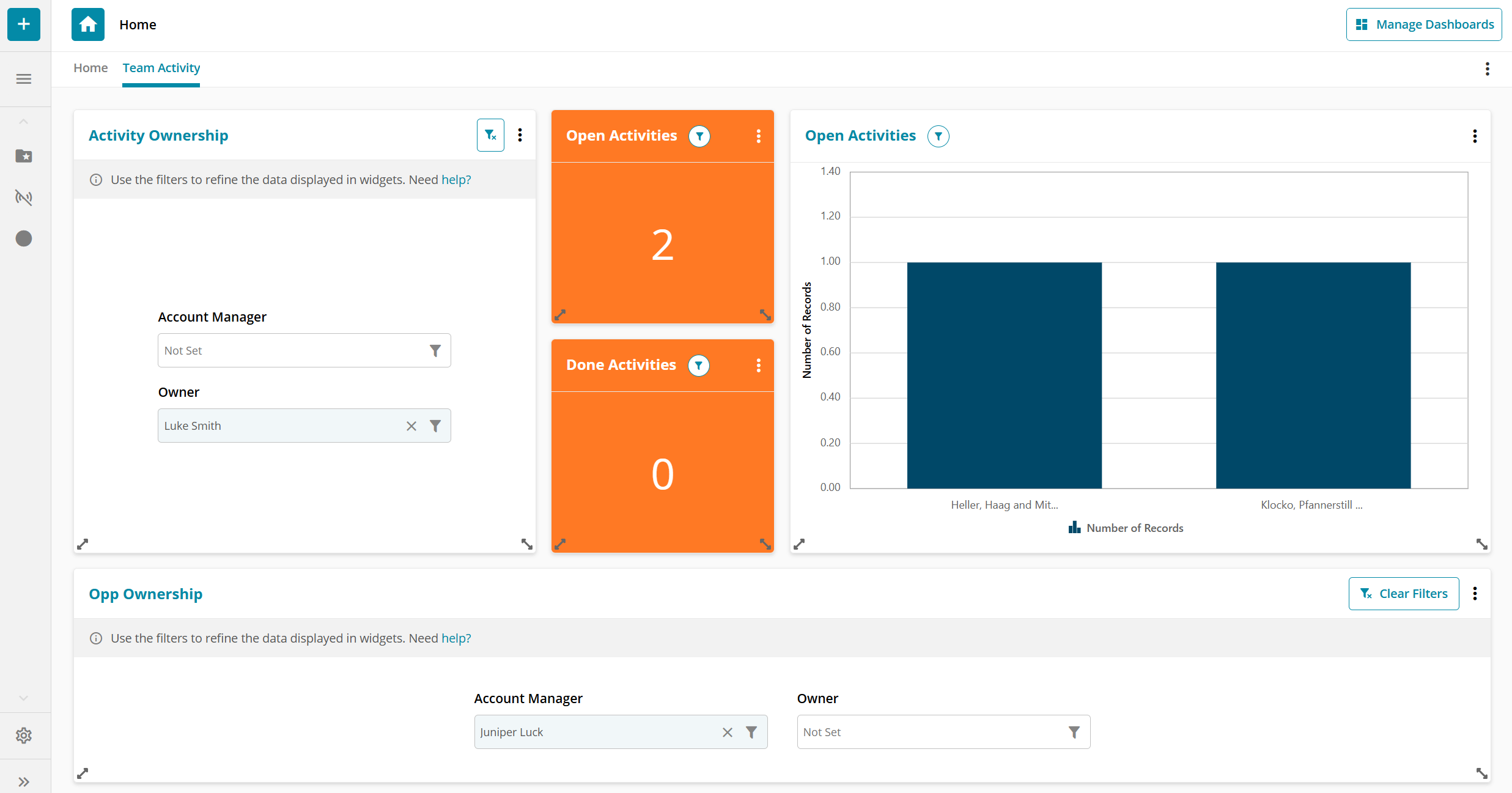Click the Heller, Haag bar in chart
This screenshot has height=793, width=1512.
1004,375
